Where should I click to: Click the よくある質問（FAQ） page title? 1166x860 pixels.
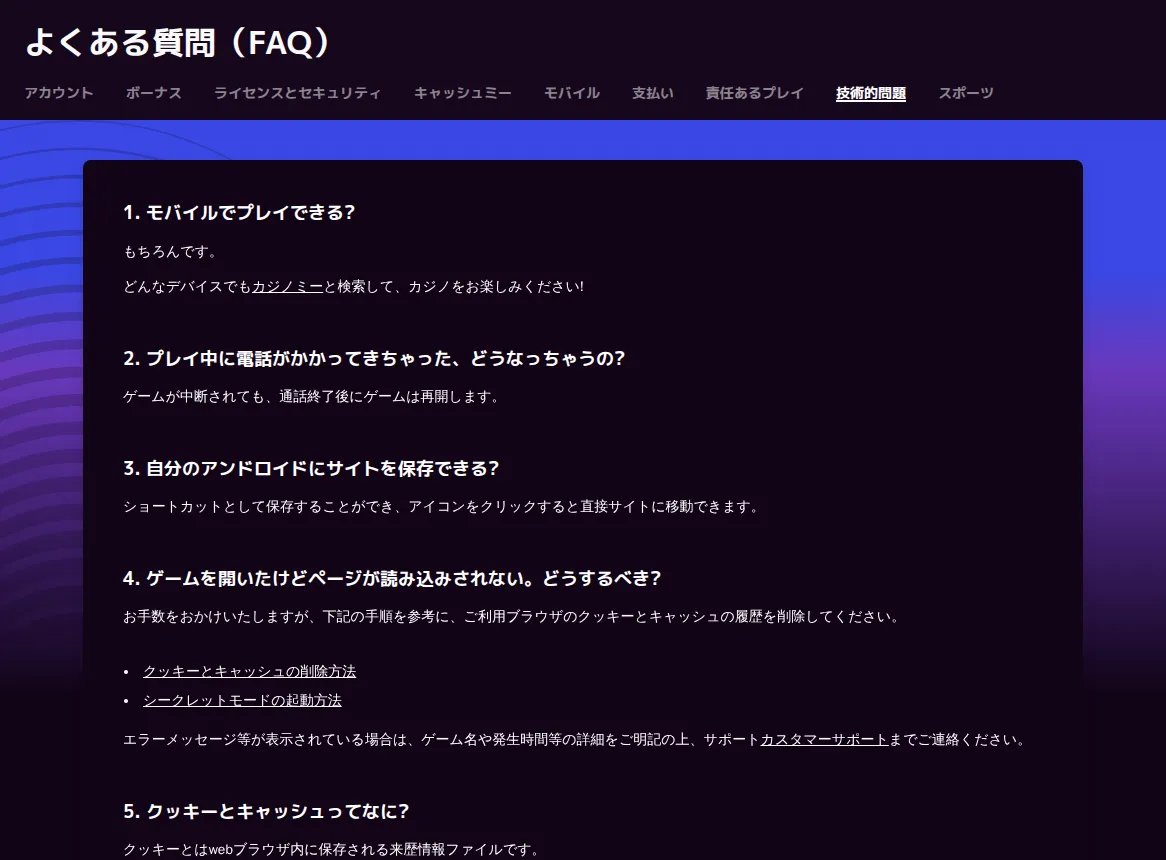(178, 42)
